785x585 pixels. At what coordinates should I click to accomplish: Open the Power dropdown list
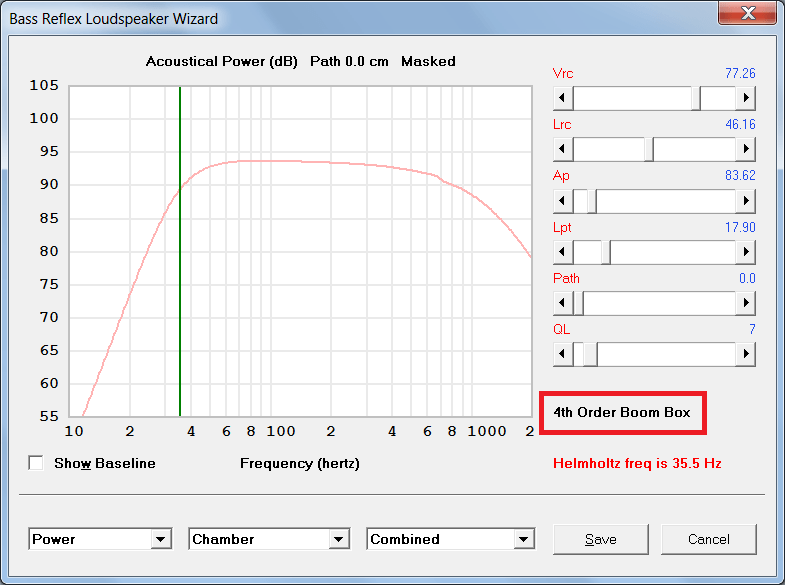point(161,539)
